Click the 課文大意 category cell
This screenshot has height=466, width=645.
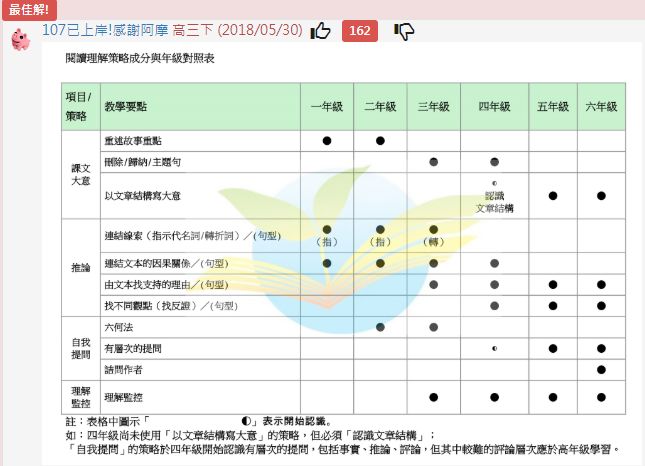(81, 174)
